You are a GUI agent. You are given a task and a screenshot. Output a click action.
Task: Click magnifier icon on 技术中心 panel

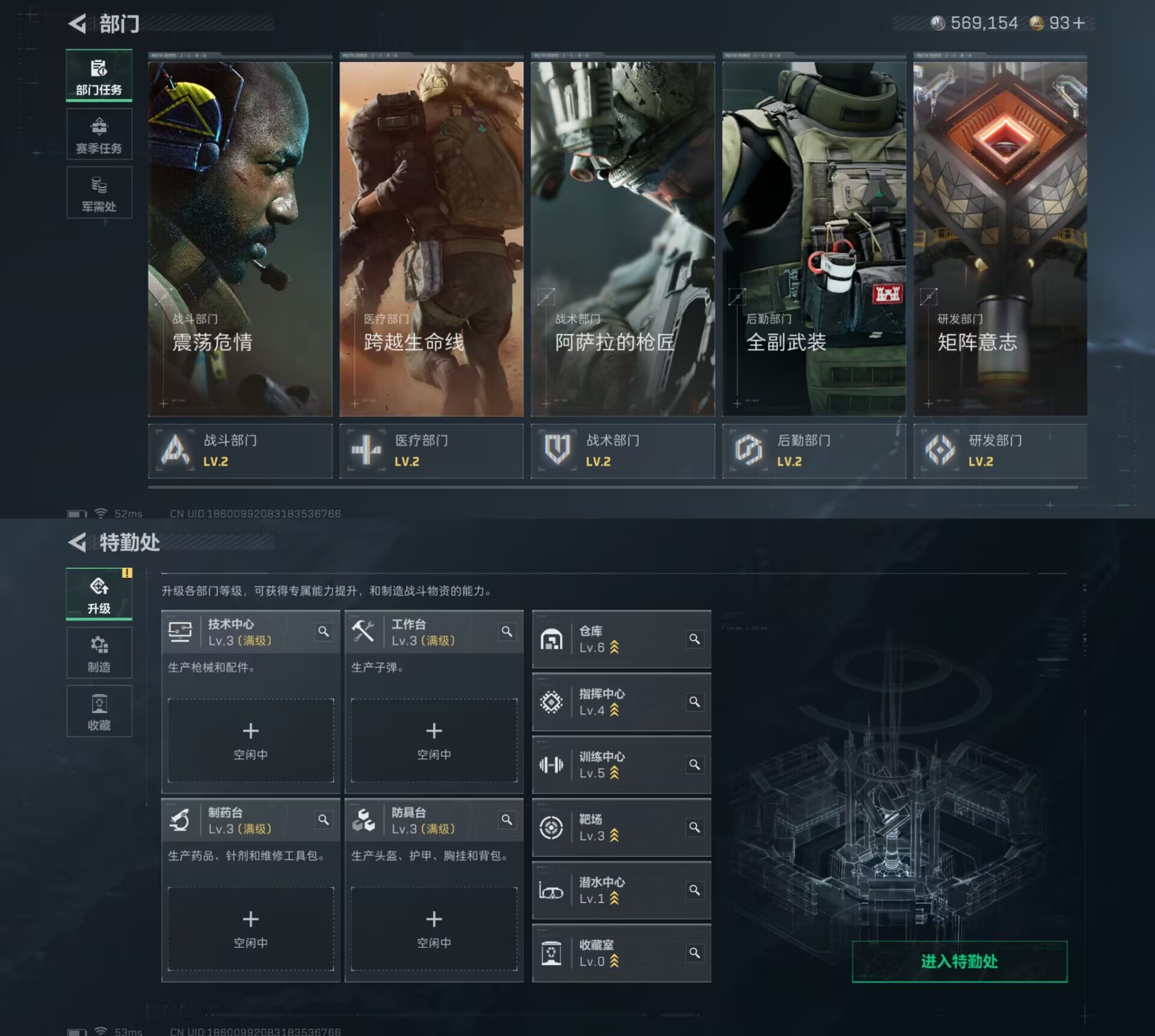coord(323,631)
